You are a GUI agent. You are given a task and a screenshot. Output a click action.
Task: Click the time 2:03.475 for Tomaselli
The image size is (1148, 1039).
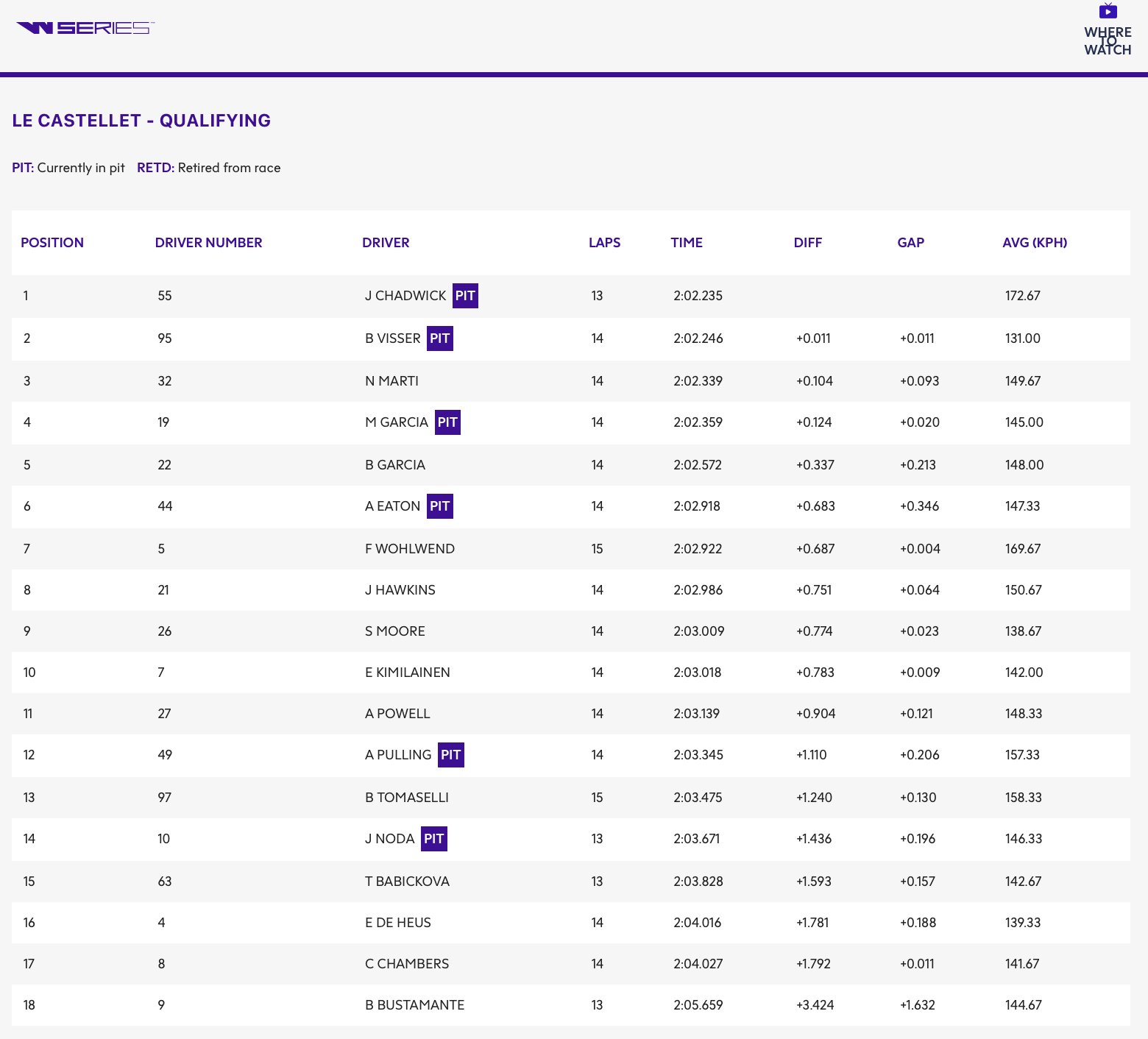point(698,798)
